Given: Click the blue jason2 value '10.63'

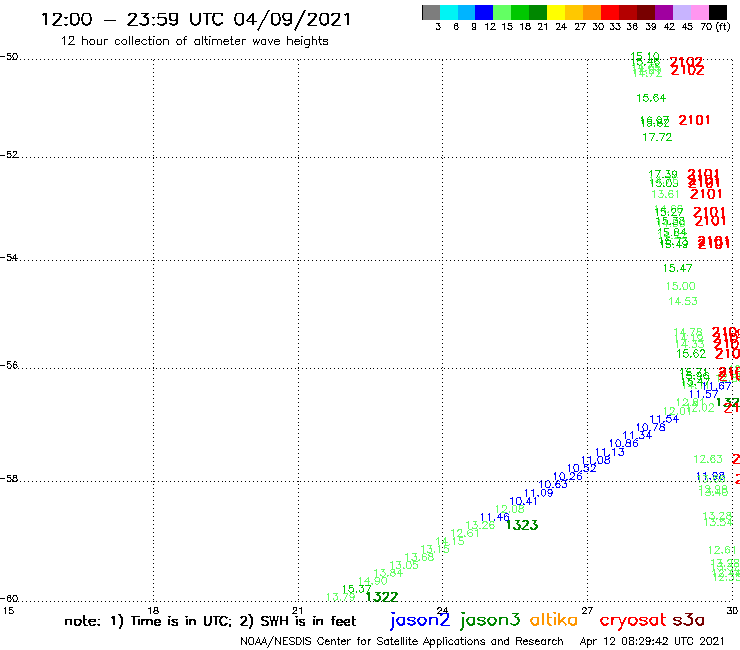Looking at the screenshot, I should pos(553,484).
